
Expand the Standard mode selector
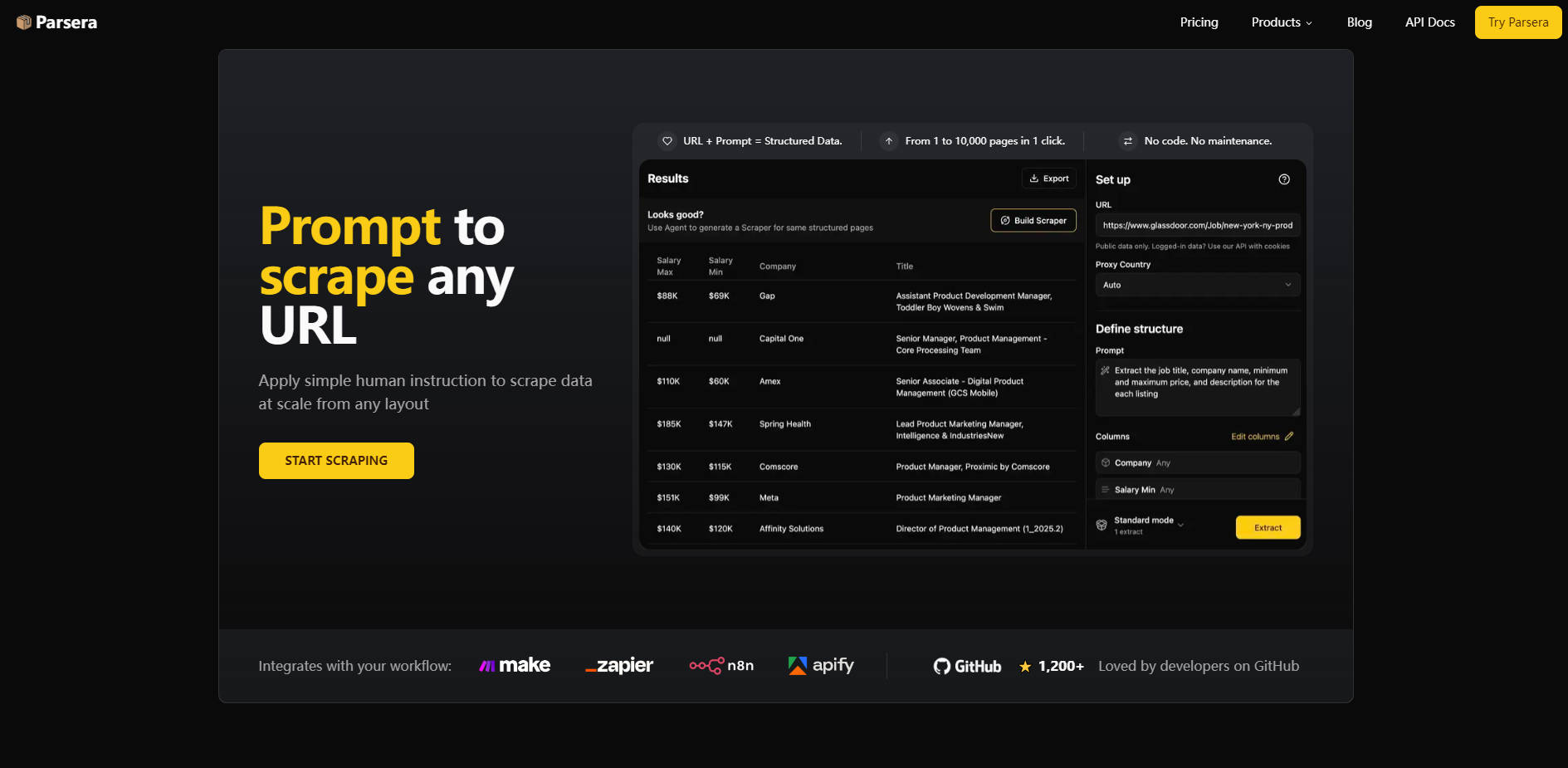pos(1149,525)
